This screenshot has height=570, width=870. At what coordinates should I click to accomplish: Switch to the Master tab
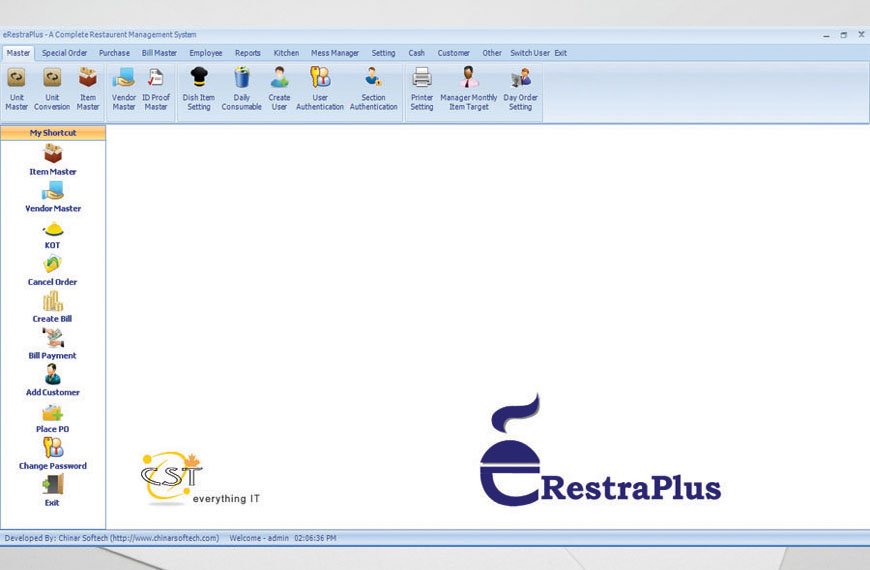coord(18,53)
